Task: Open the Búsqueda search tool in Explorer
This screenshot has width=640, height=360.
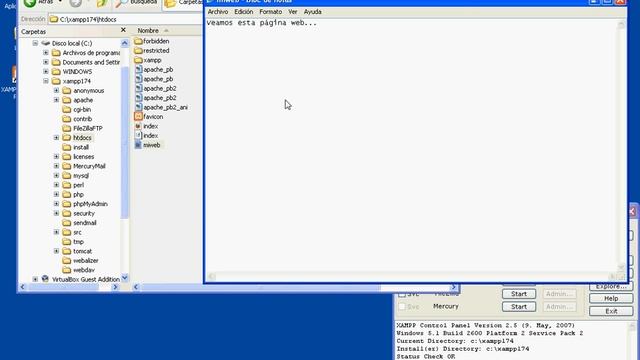Action: click(136, 3)
